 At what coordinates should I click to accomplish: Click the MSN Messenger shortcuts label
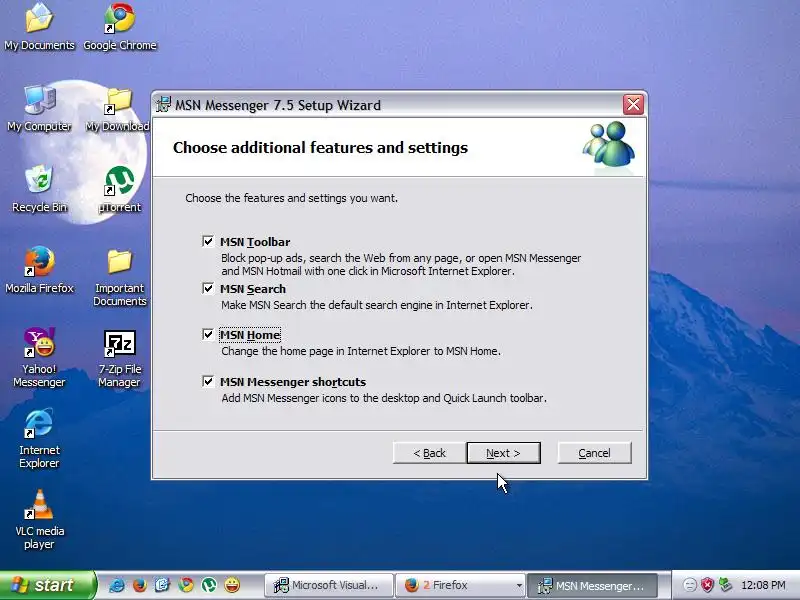pos(293,382)
